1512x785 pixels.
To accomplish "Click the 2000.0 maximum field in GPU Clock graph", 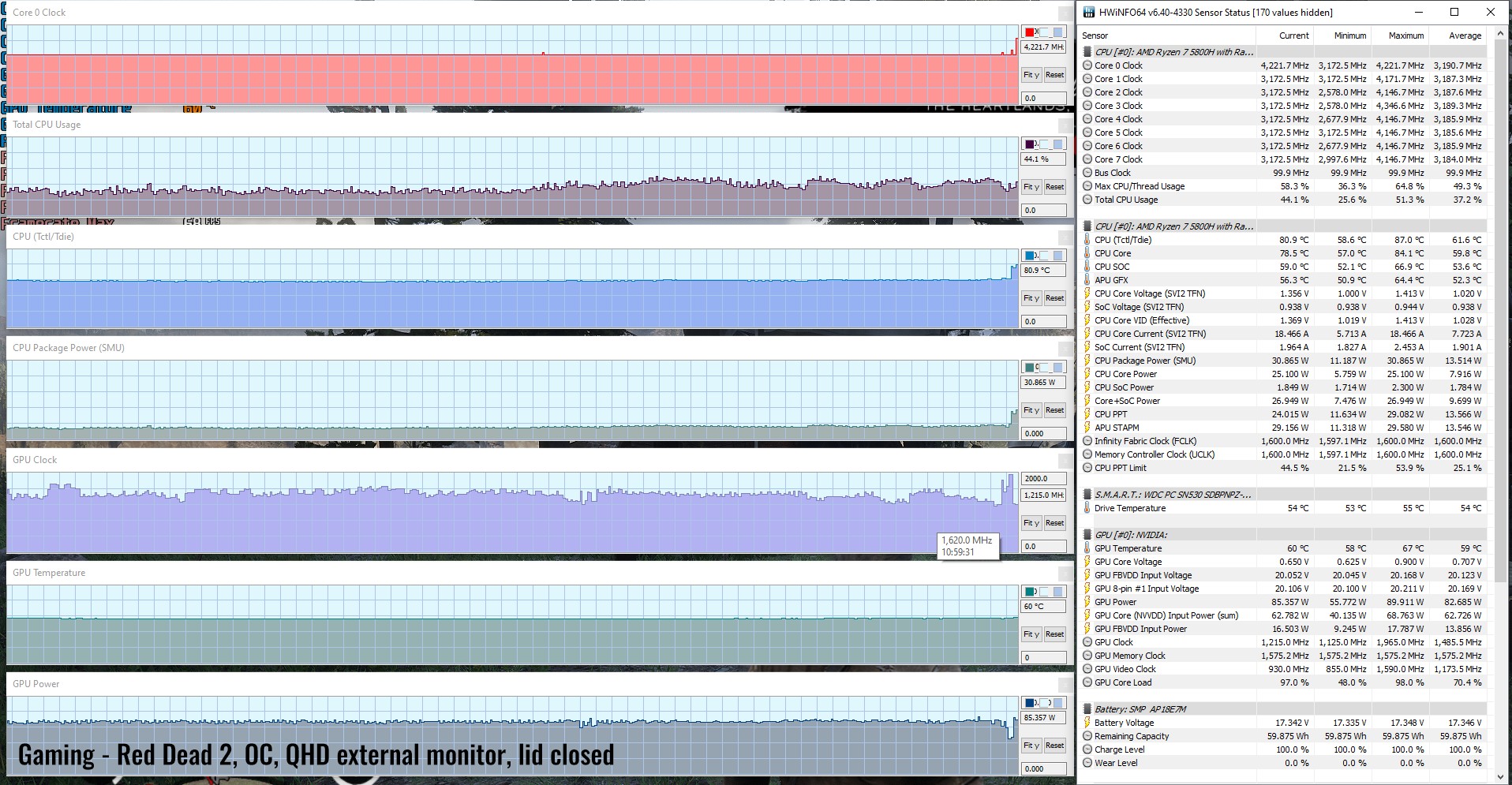I will click(1043, 478).
